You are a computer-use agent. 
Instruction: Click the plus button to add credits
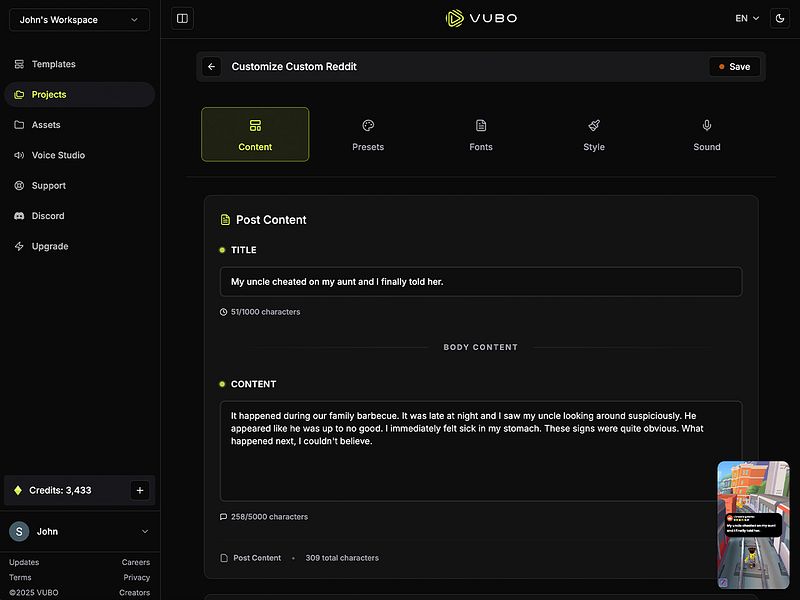[140, 490]
